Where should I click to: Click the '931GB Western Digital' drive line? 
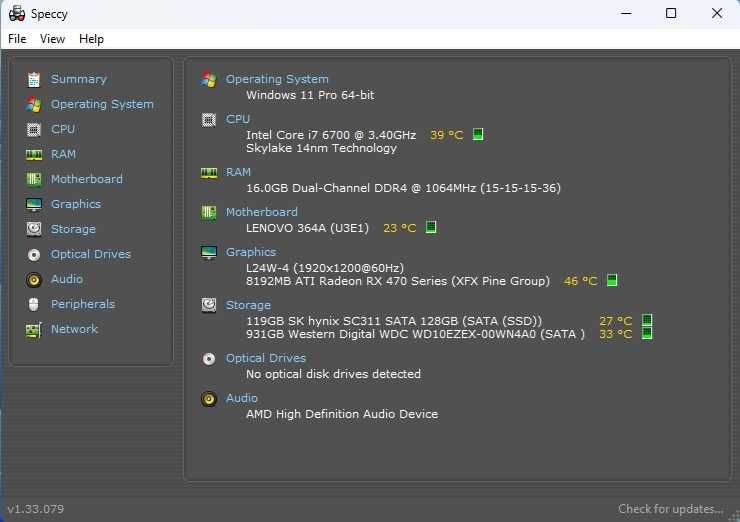[415, 334]
